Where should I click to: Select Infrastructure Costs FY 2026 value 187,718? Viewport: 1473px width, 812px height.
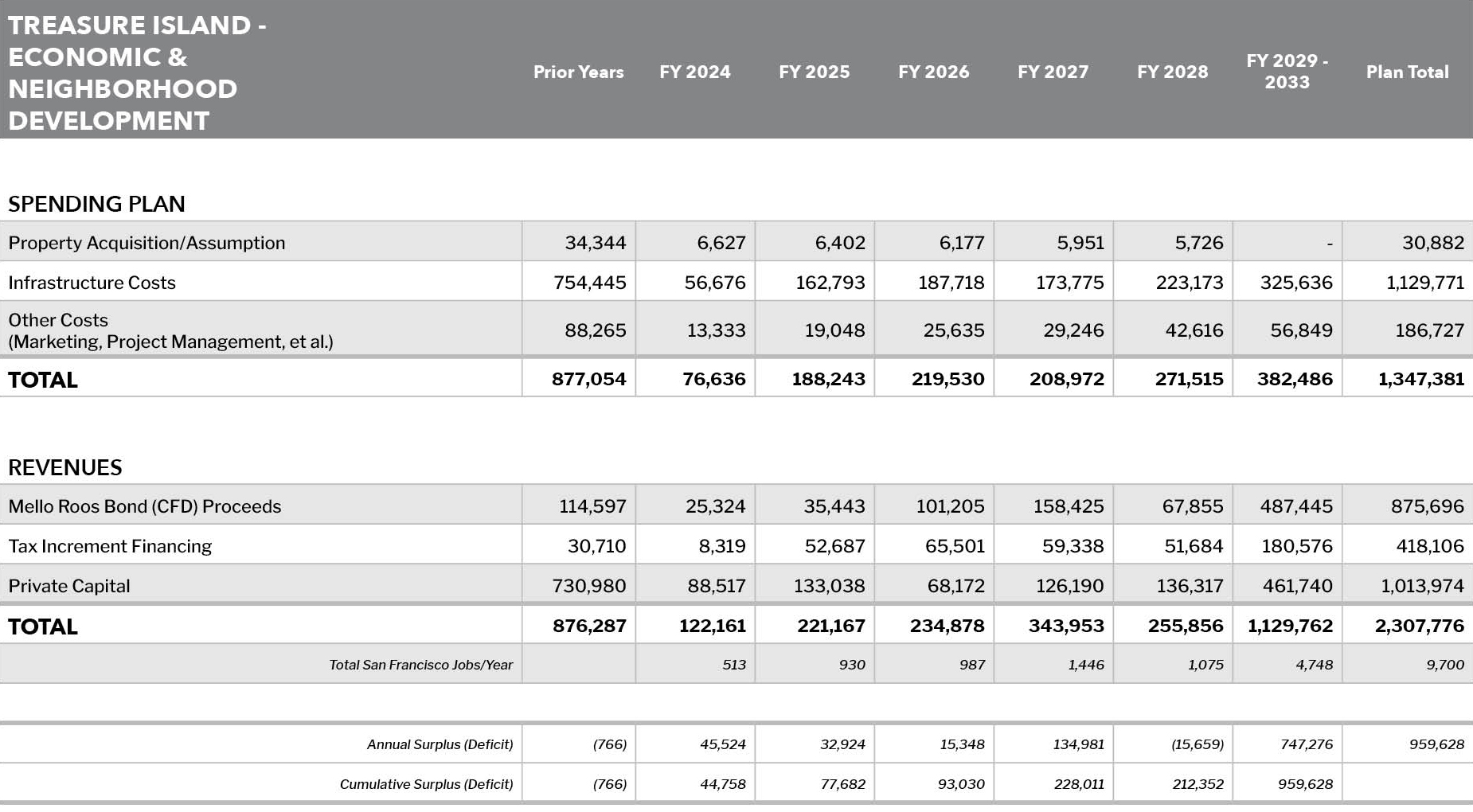pyautogui.click(x=951, y=283)
